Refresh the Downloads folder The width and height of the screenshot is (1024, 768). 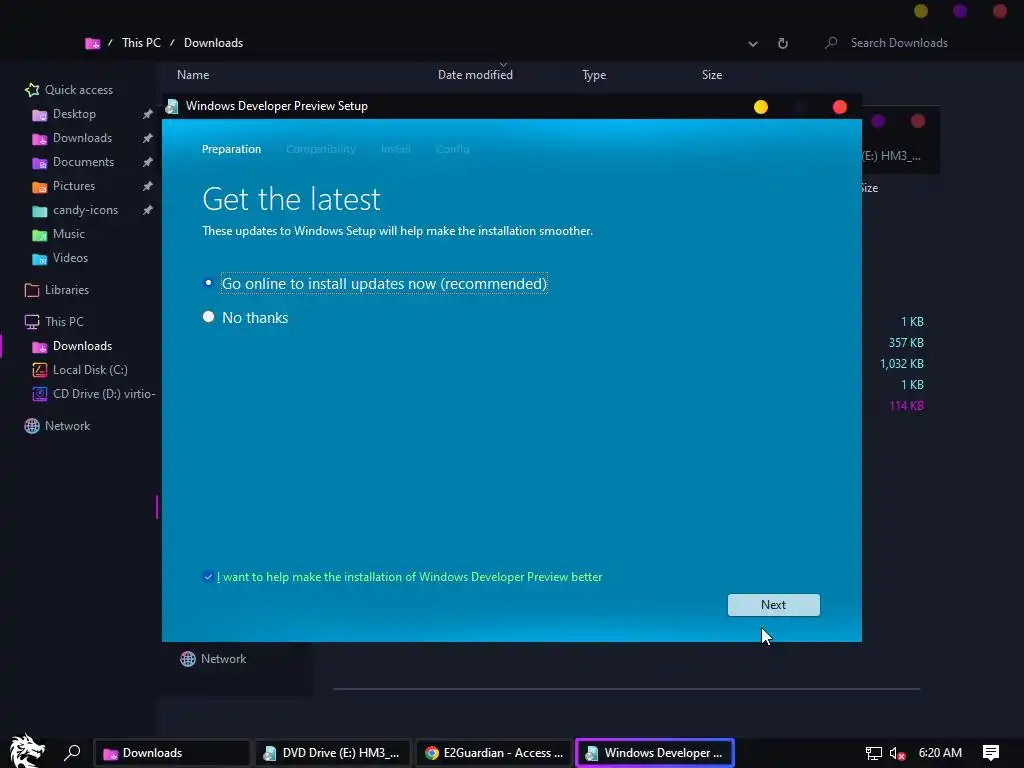coord(782,44)
